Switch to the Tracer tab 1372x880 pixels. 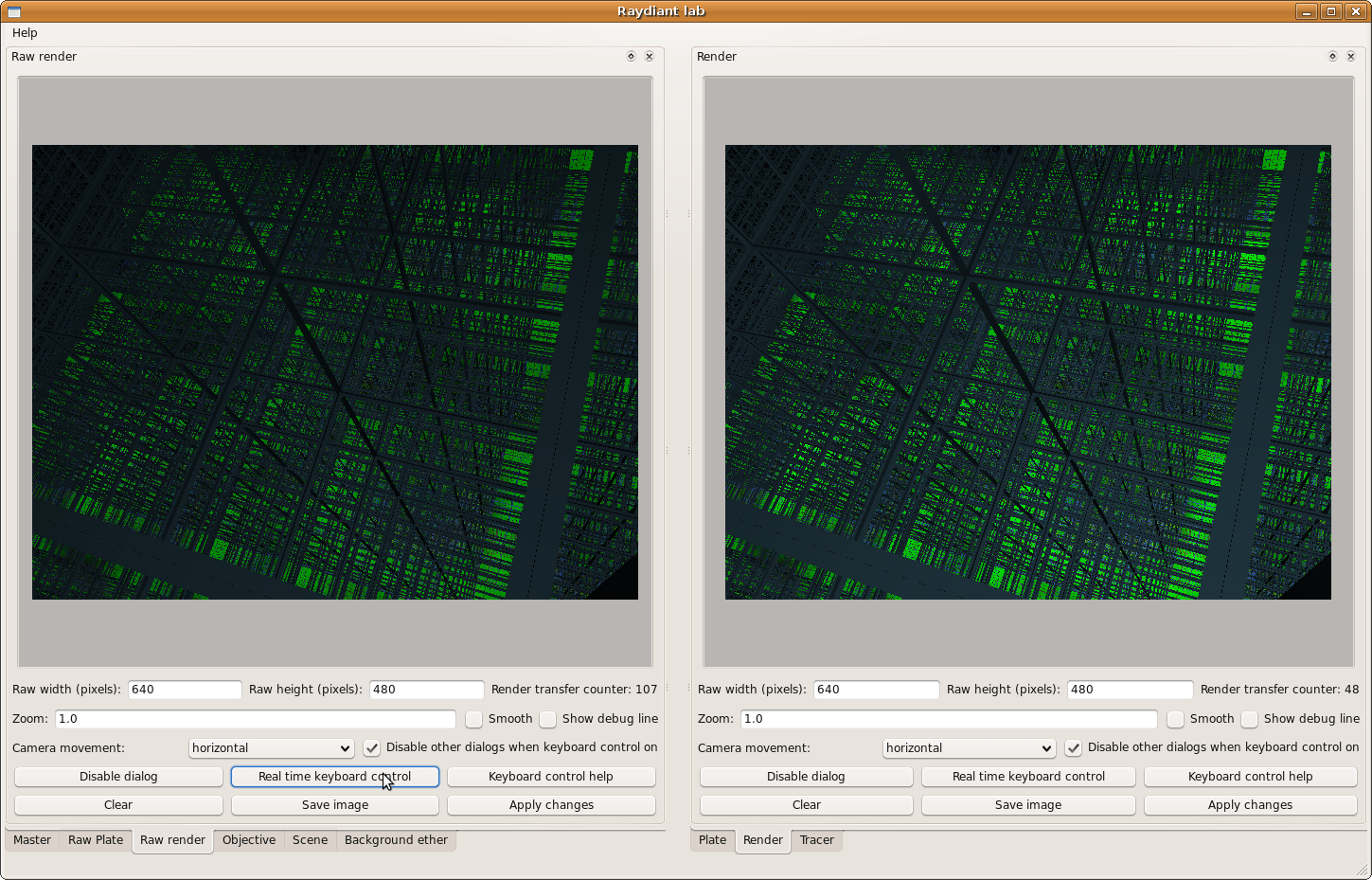click(x=816, y=840)
